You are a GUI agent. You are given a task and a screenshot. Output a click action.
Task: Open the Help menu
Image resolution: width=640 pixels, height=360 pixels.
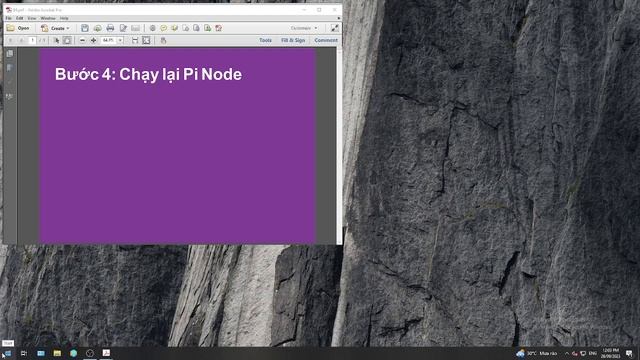pos(64,18)
